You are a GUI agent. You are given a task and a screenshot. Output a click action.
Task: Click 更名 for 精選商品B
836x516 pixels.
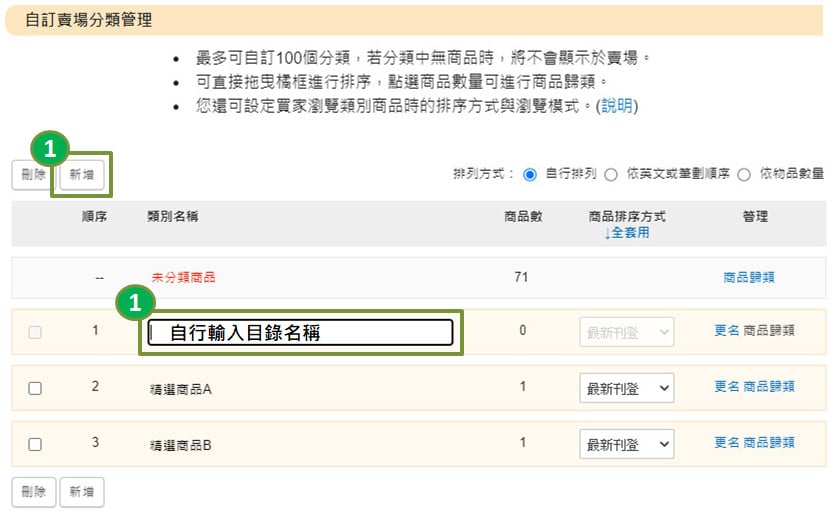727,442
